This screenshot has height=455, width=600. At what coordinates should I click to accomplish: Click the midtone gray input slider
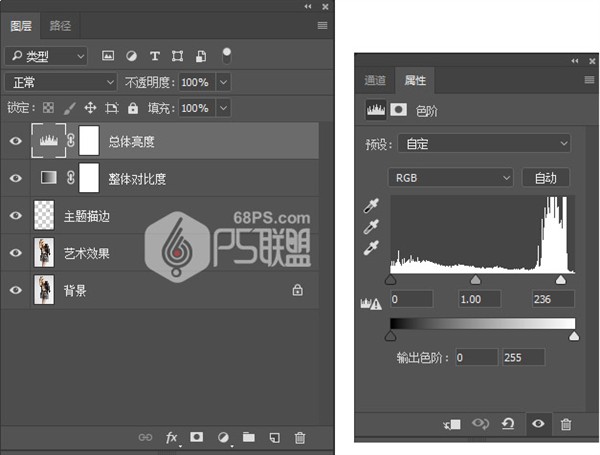pyautogui.click(x=475, y=281)
